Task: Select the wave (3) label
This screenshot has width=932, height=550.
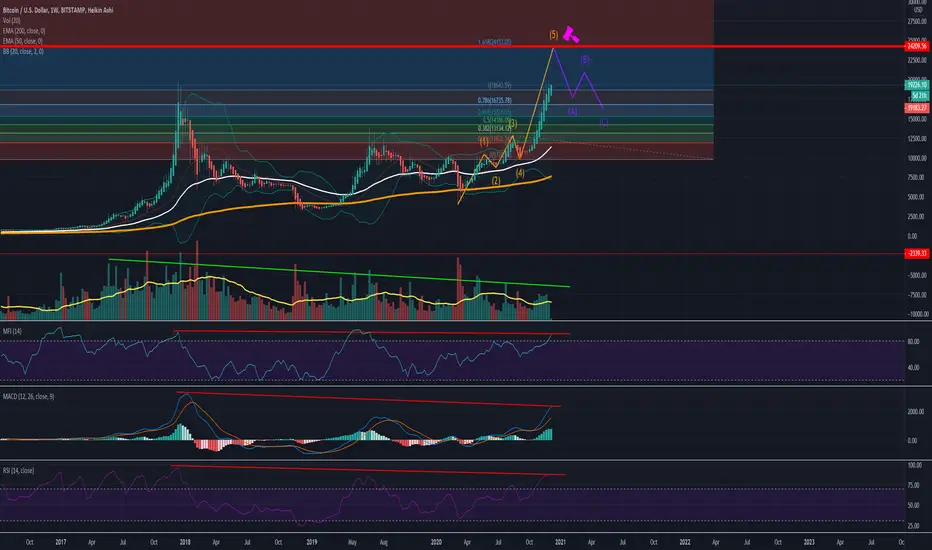Action: click(512, 124)
